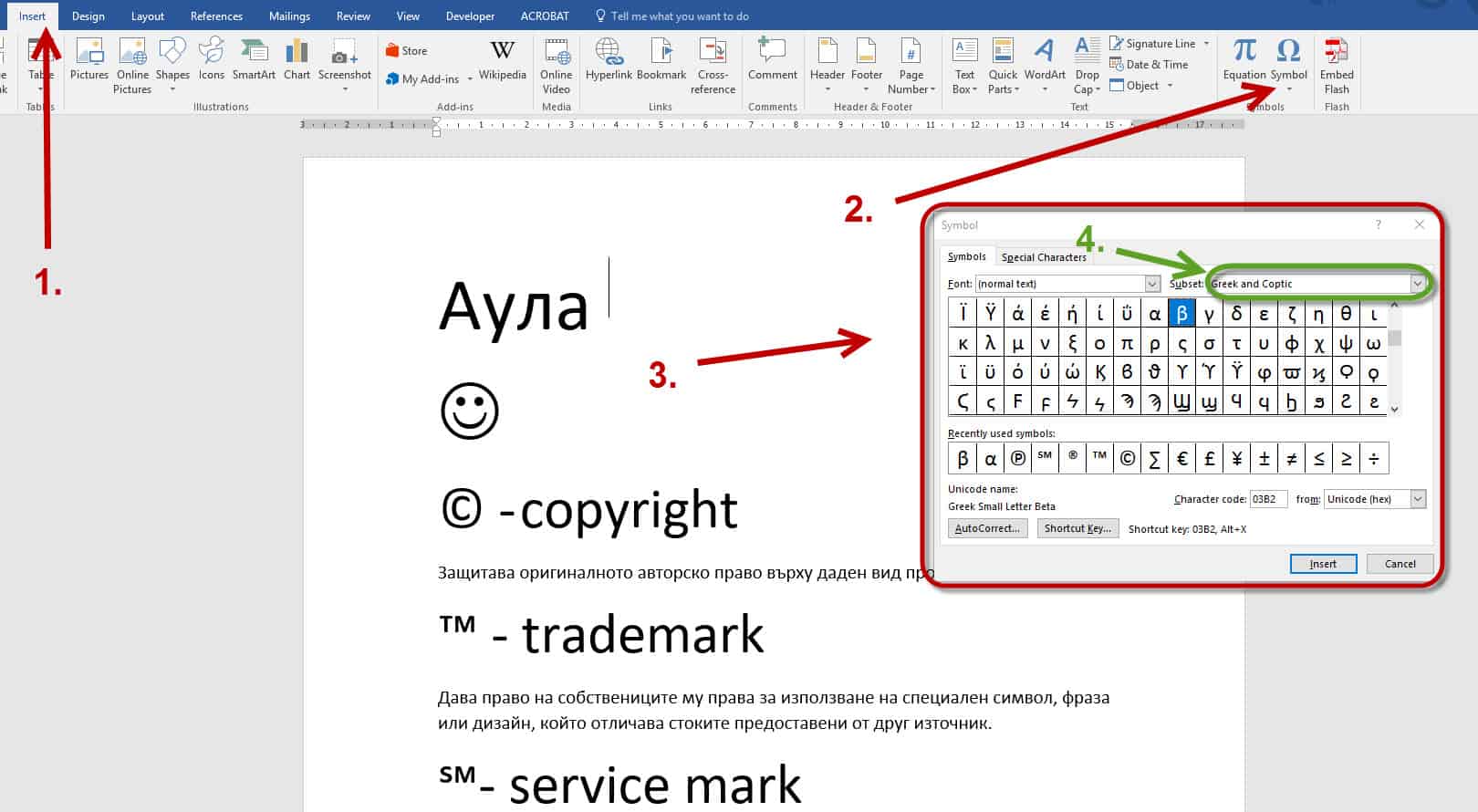Open the View ribbon tab
Image resolution: width=1478 pixels, height=812 pixels.
pyautogui.click(x=408, y=16)
